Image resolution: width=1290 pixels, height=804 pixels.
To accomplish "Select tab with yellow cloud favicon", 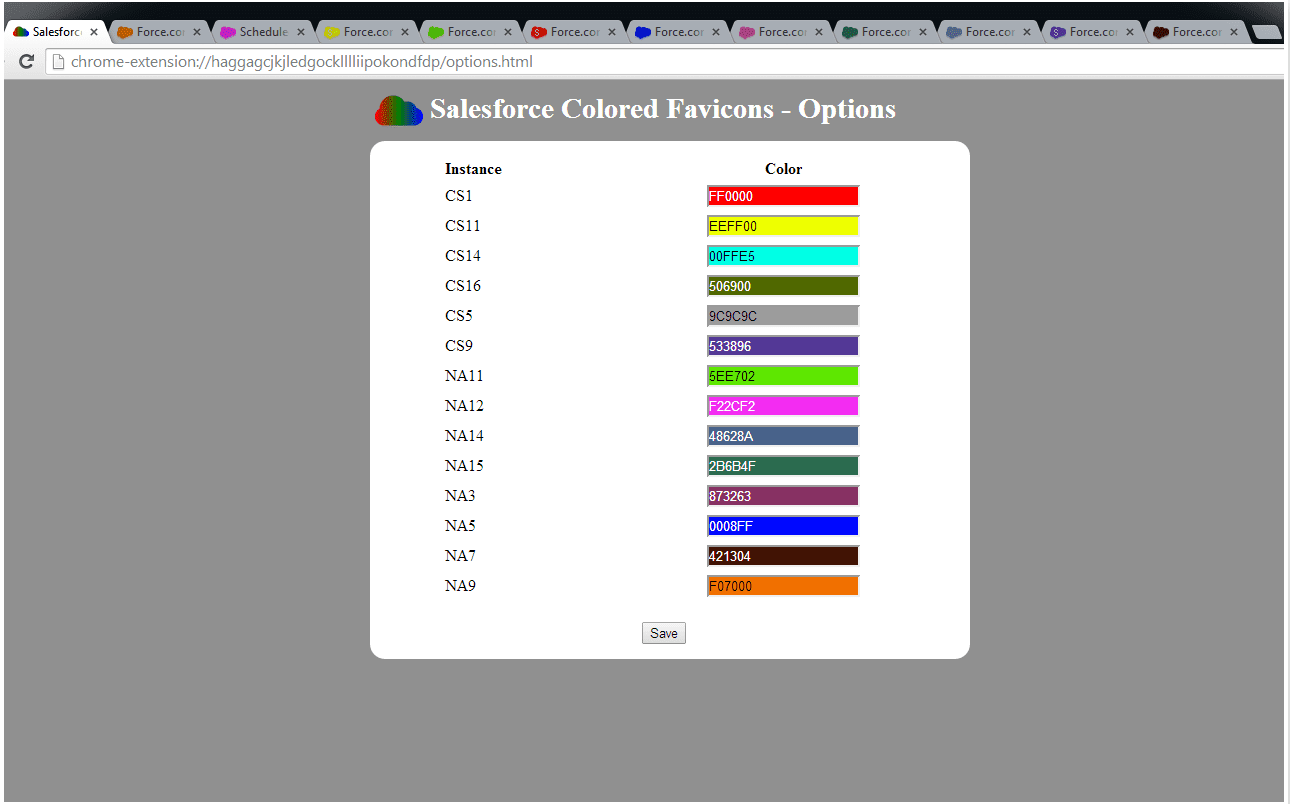I will coord(366,32).
